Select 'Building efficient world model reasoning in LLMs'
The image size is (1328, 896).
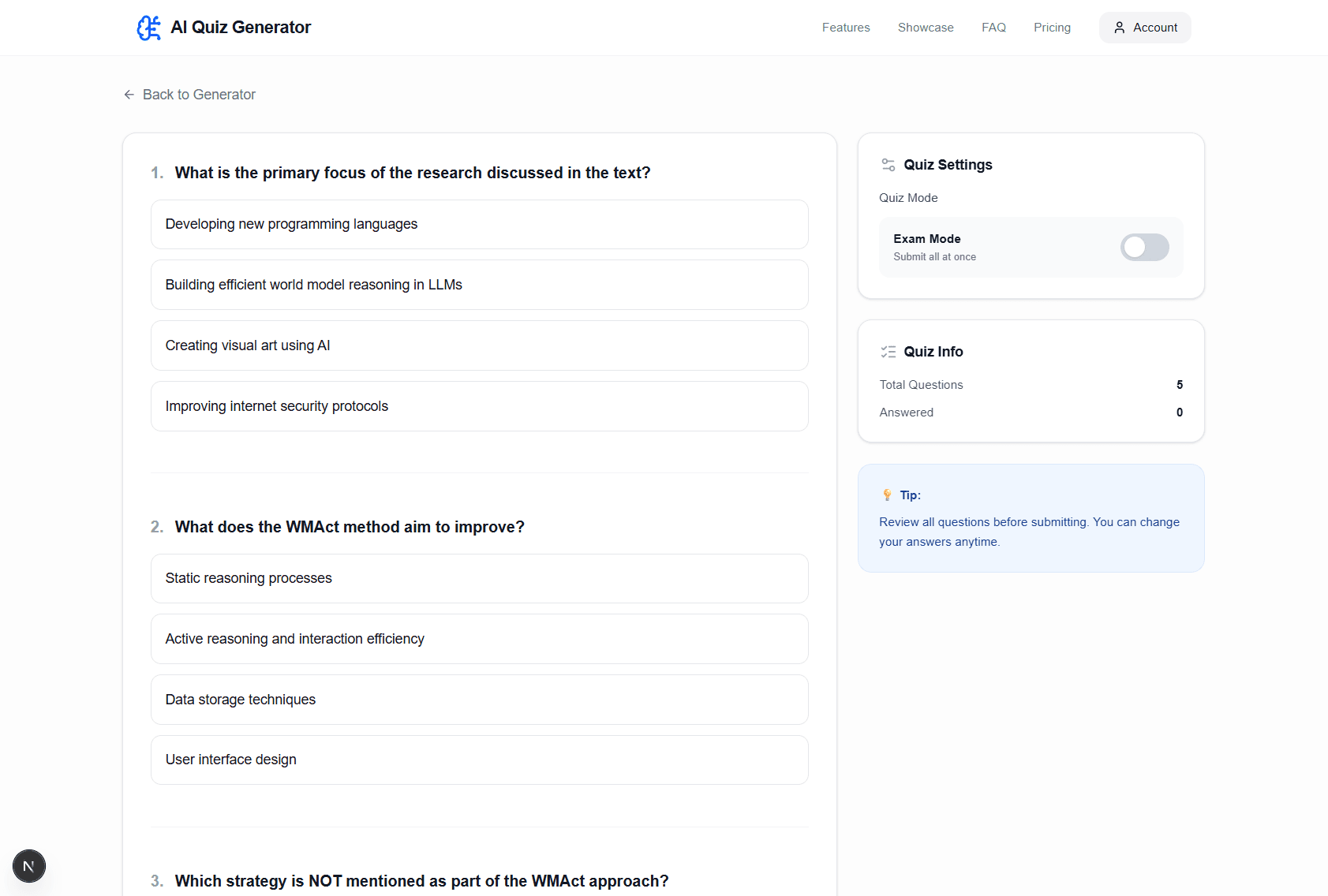(479, 285)
